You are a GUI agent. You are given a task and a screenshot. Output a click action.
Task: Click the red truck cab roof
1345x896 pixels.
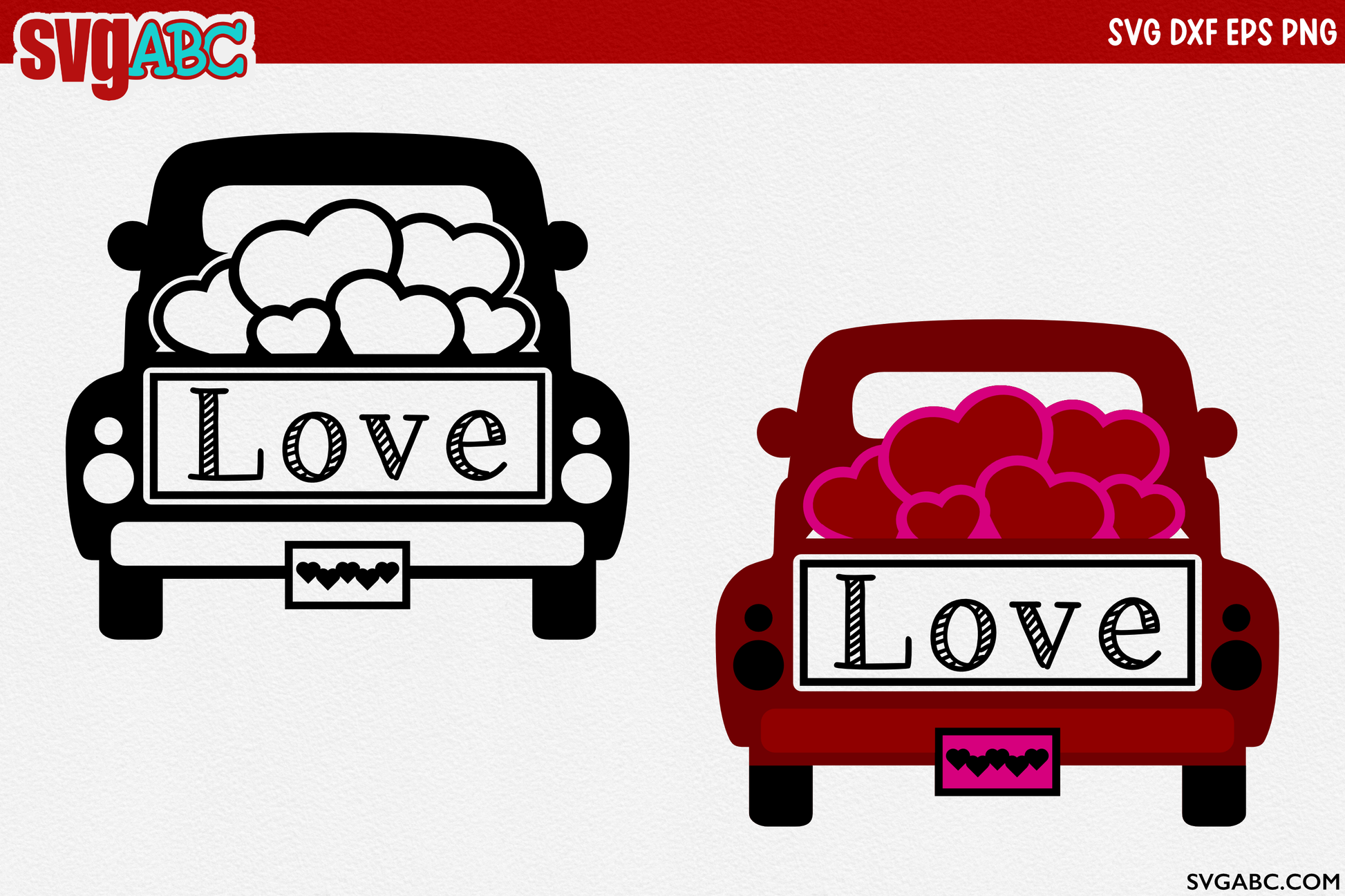997,345
